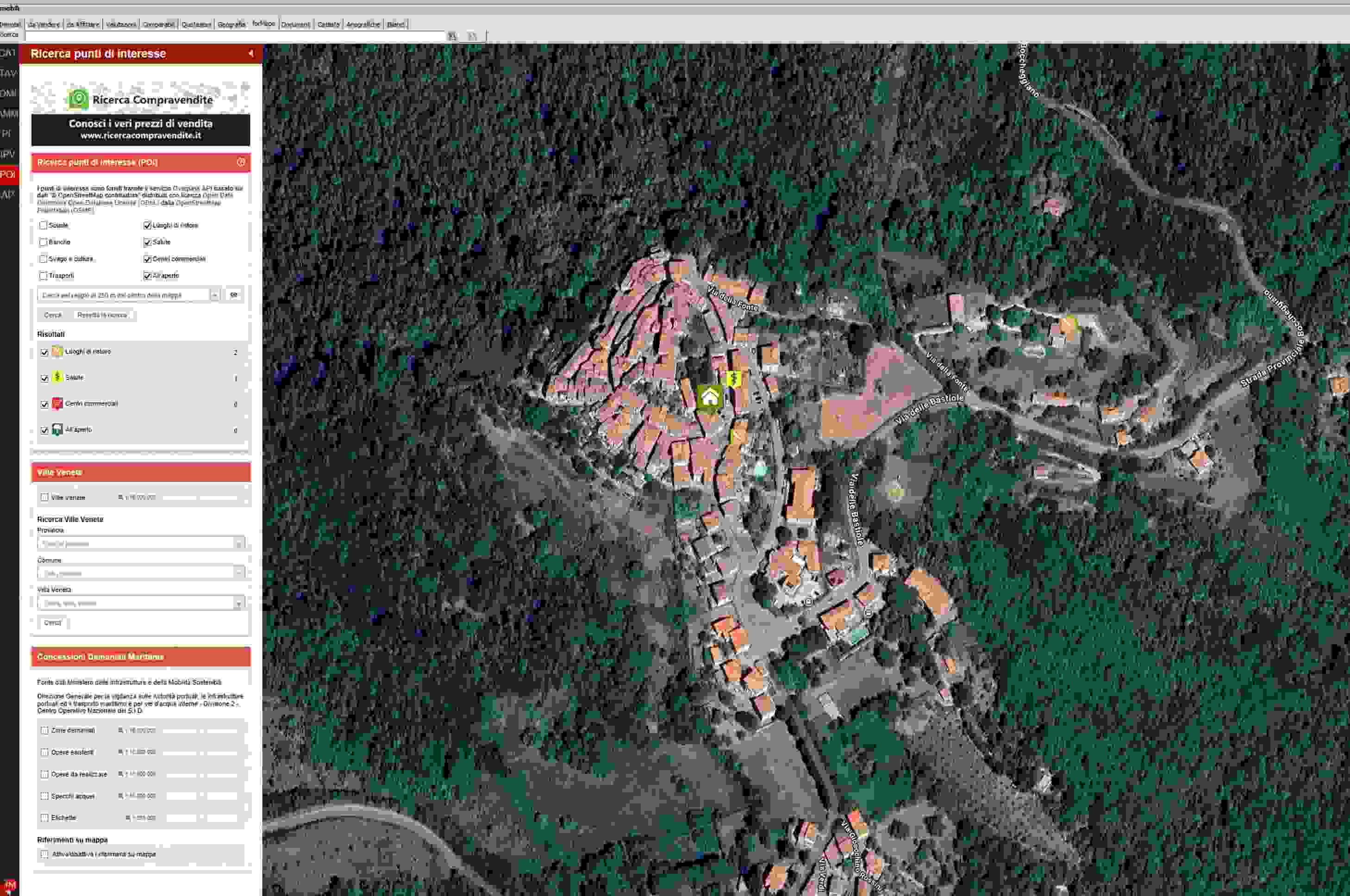Viewport: 1350px width, 896px height.
Task: Click the Resetta la ricerca button
Action: (102, 315)
